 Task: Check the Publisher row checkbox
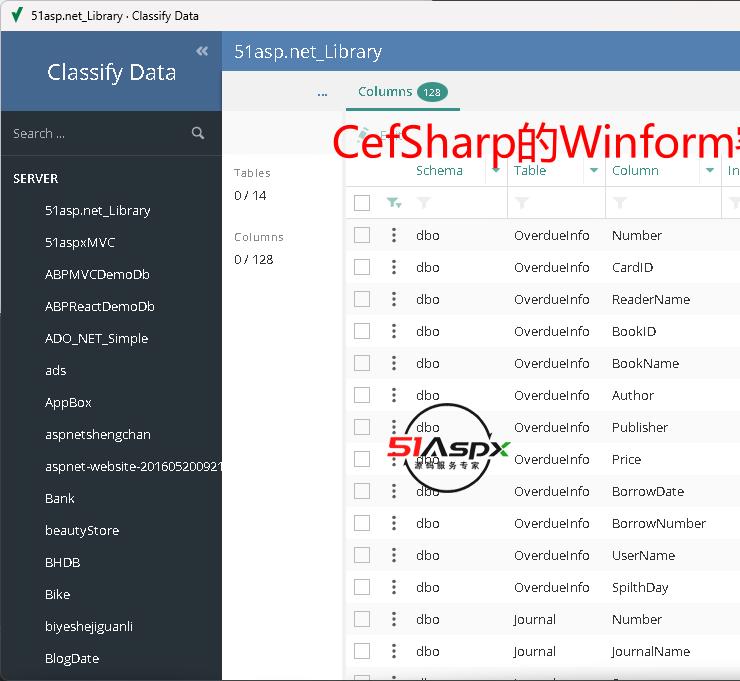[362, 427]
